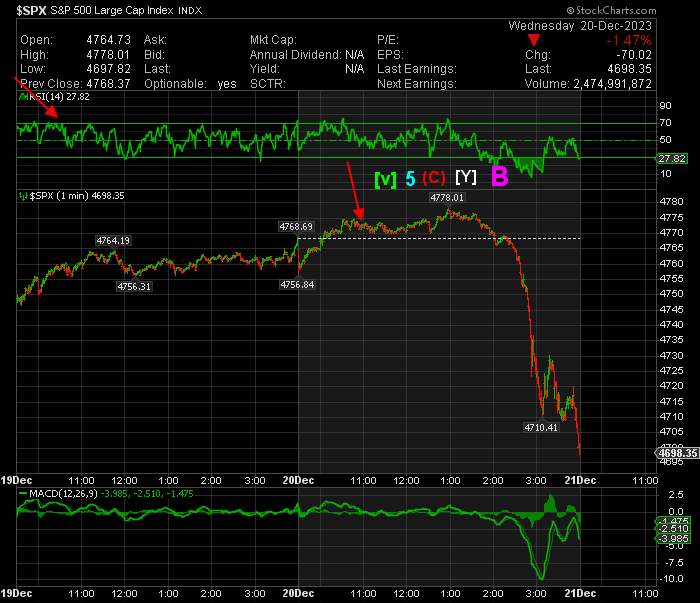Click 21Dec on the price chart time axis

[x=580, y=481]
